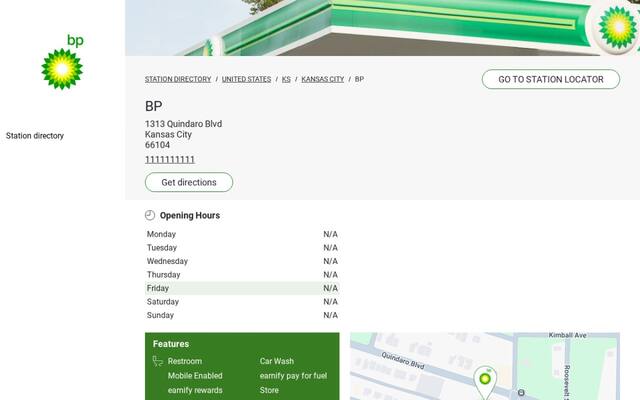Viewport: 640px width, 400px height.
Task: Click GO TO STATION LOCATOR button
Action: [551, 79]
